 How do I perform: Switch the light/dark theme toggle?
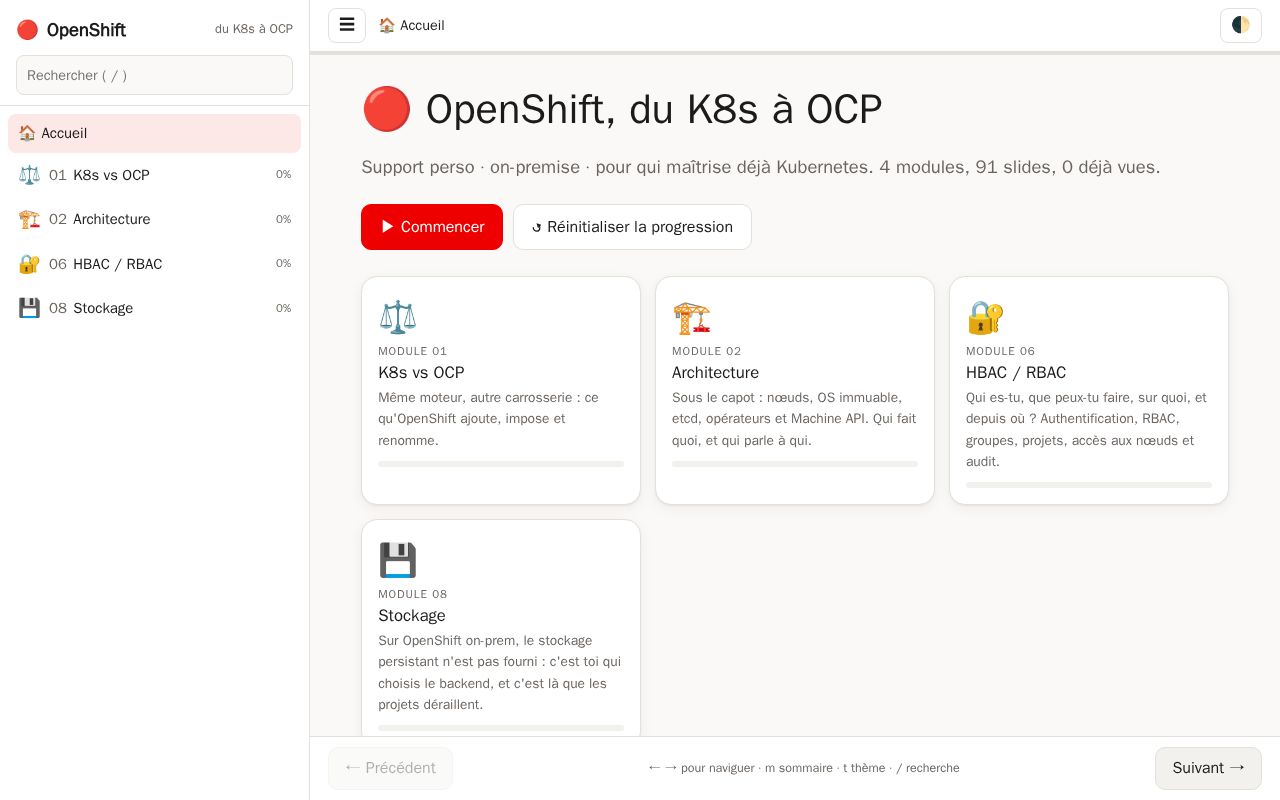pos(1241,25)
